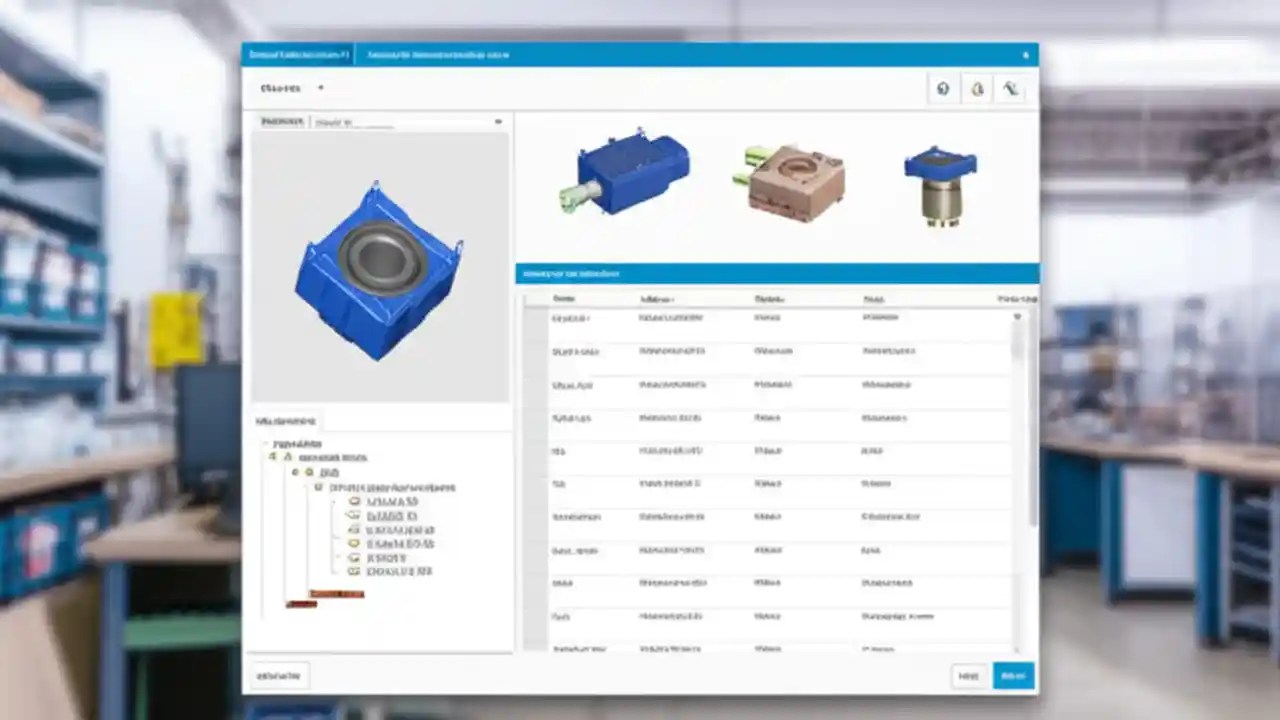This screenshot has width=1280, height=720.
Task: Expand the root node of the parts tree
Action: click(x=264, y=444)
